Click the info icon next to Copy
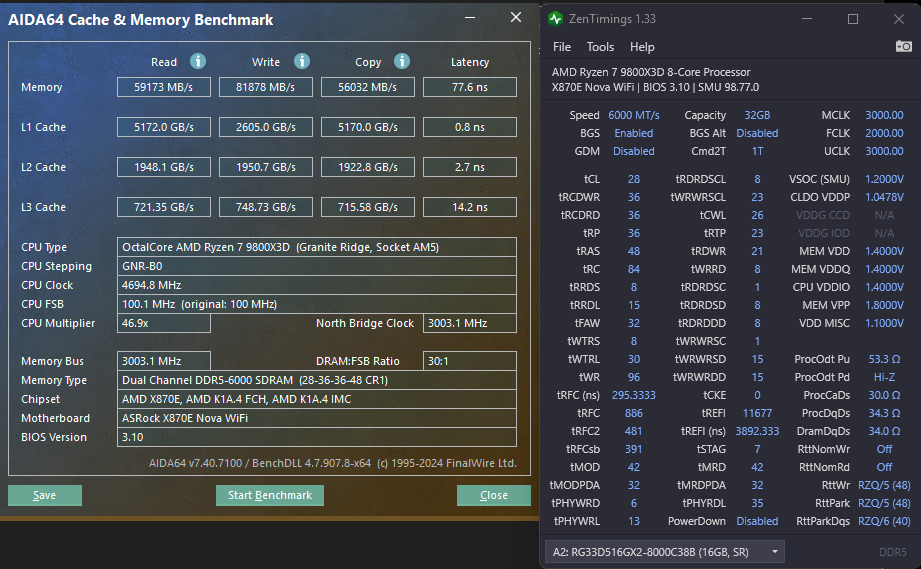Screen dimensions: 921x569 pos(401,62)
